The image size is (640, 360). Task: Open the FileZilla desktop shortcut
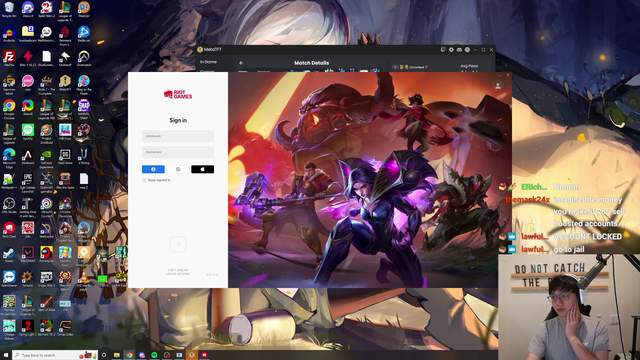click(x=9, y=58)
